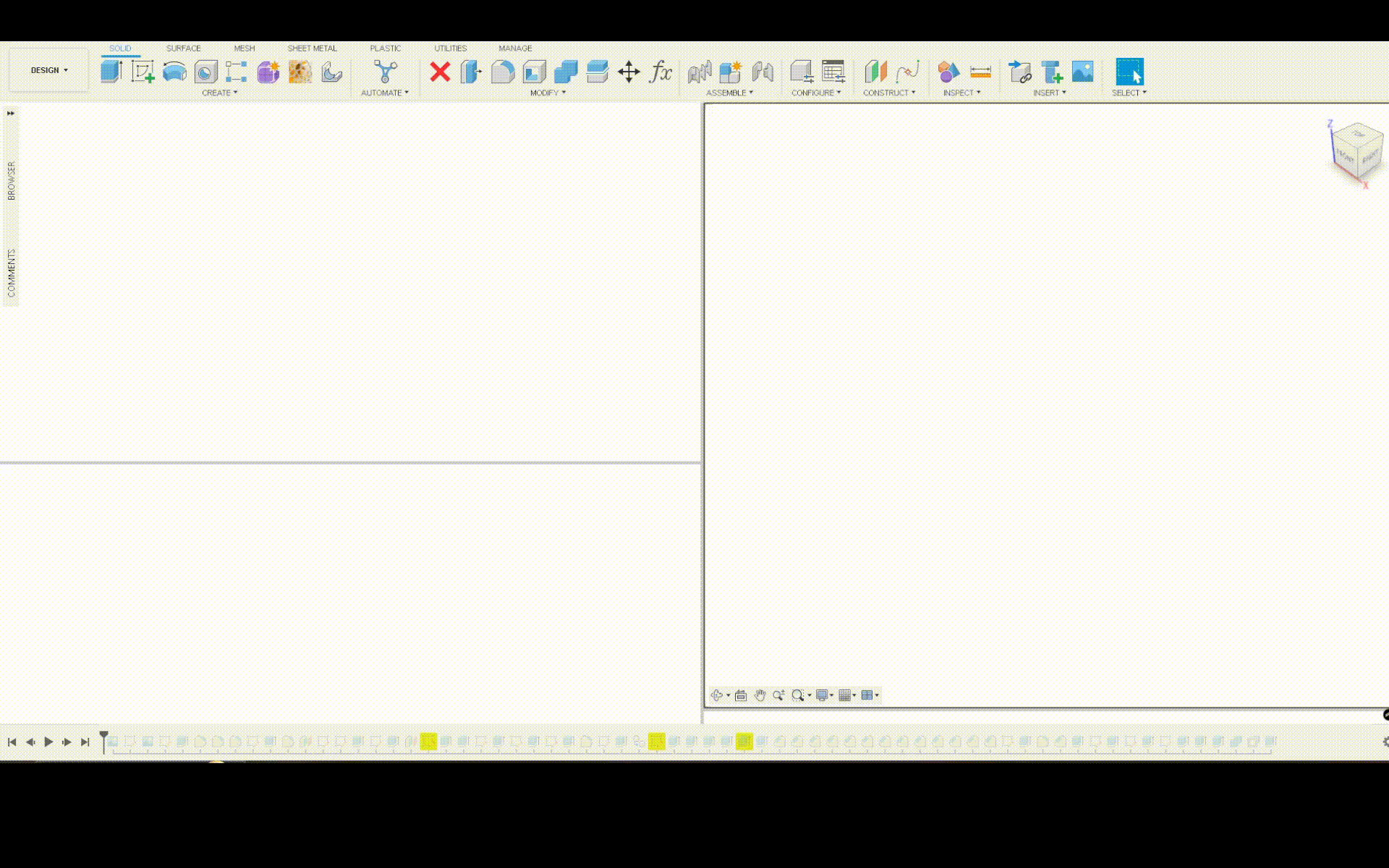Open the BROWSER side panel
This screenshot has height=868, width=1389.
pyautogui.click(x=11, y=180)
